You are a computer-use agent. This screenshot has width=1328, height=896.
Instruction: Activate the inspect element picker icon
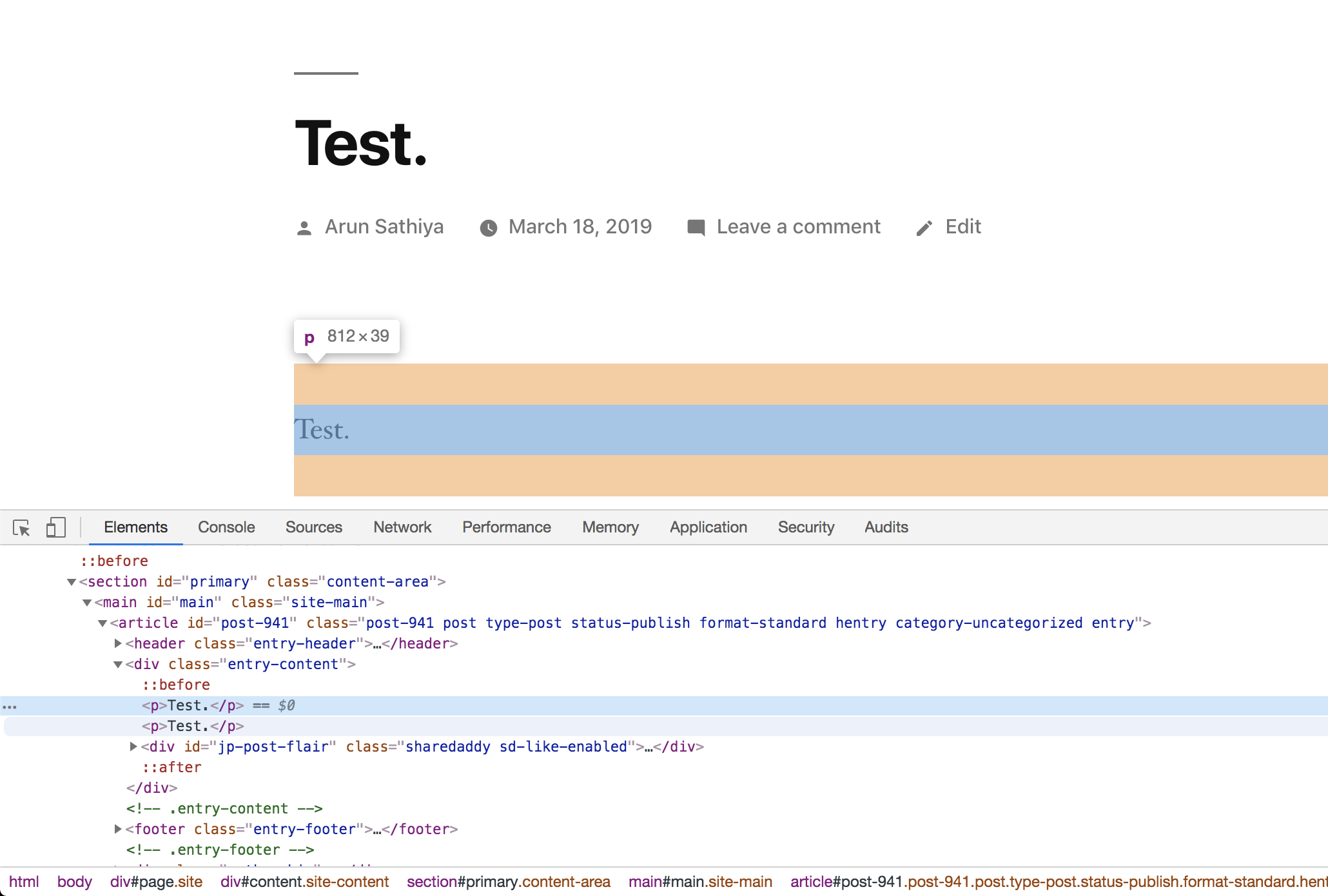coord(21,528)
